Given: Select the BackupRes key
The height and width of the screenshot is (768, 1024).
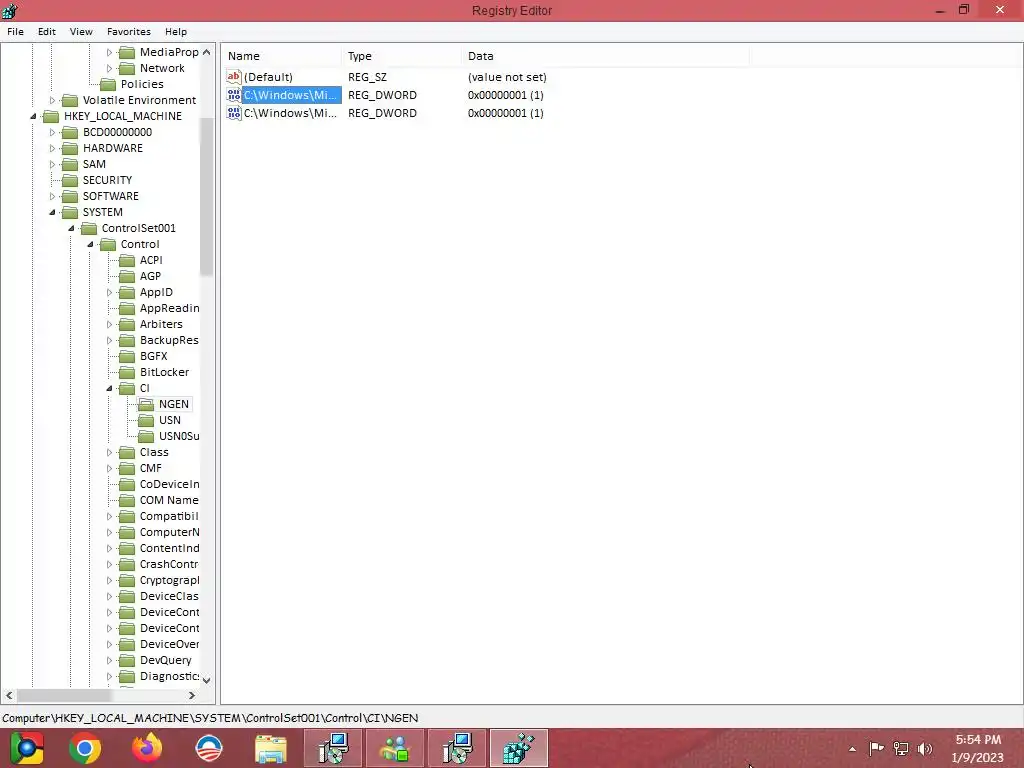Looking at the screenshot, I should pyautogui.click(x=168, y=340).
